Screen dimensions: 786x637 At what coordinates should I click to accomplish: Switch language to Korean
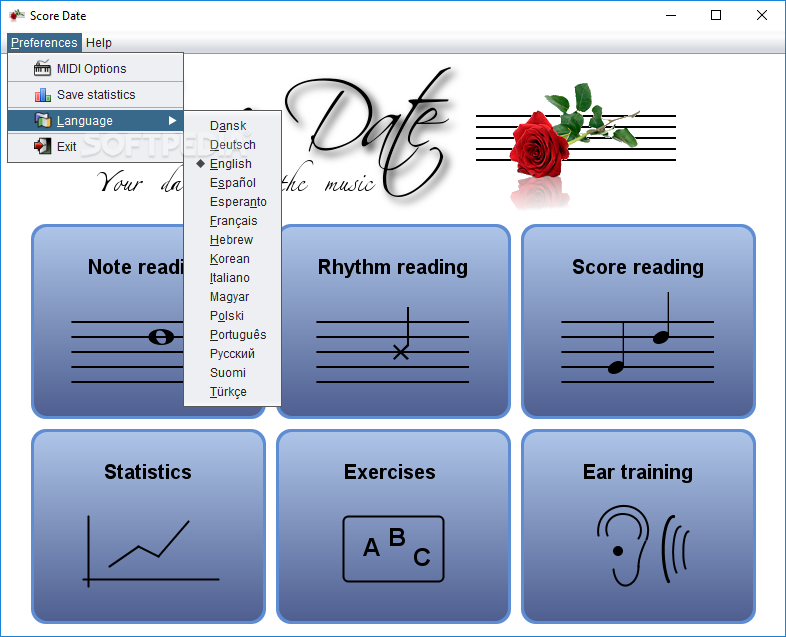click(232, 259)
